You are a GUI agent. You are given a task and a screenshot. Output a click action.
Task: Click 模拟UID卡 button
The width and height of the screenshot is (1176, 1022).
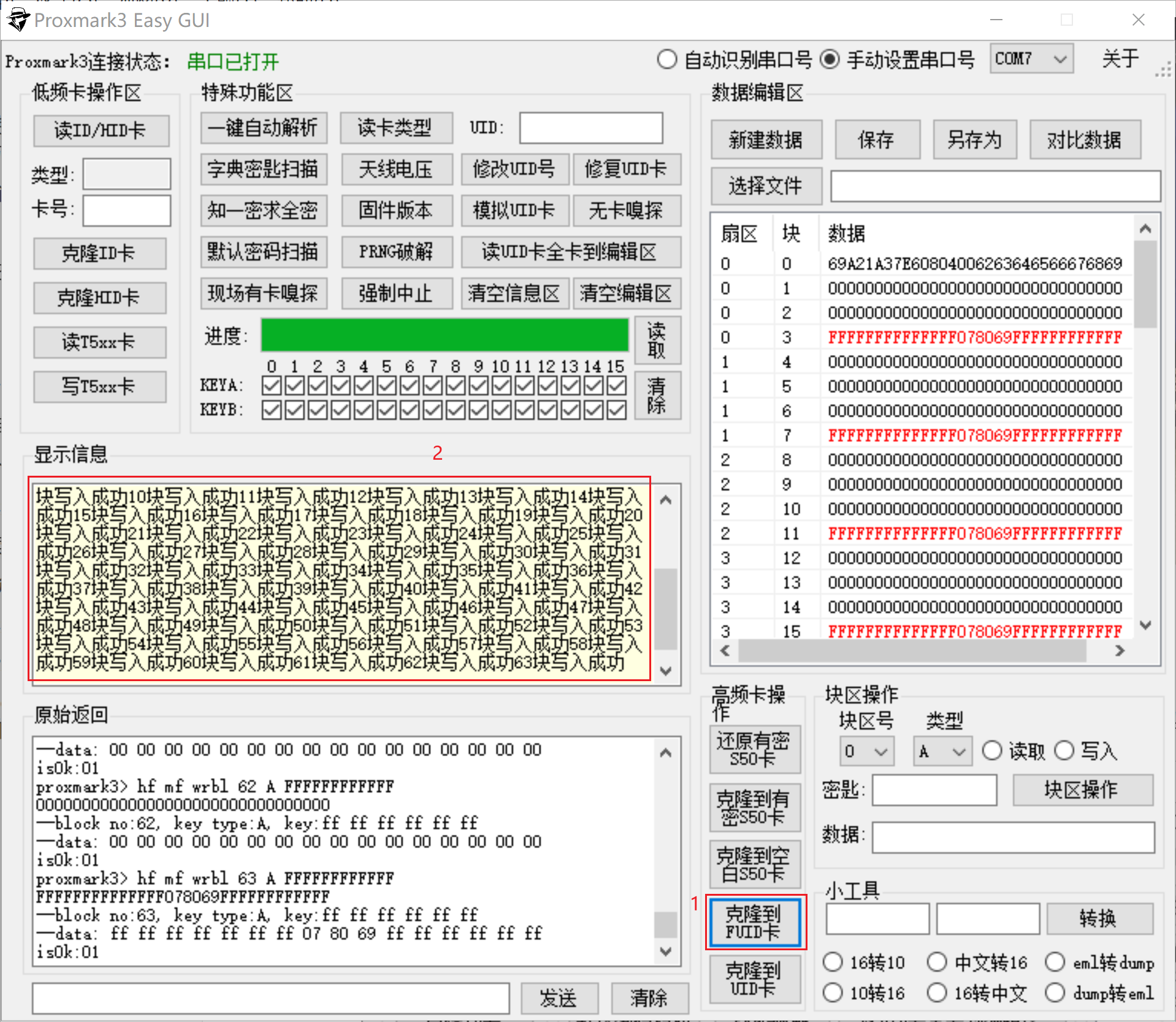click(515, 211)
